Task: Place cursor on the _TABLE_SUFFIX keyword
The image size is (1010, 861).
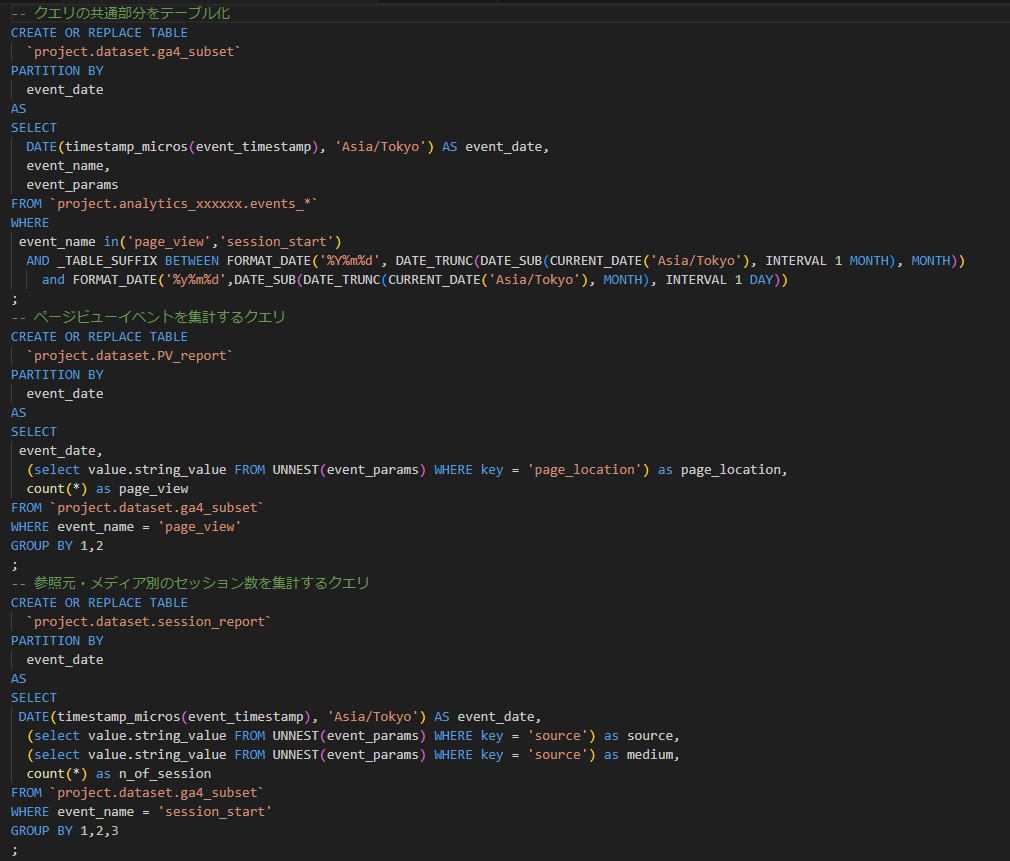Action: (x=100, y=260)
